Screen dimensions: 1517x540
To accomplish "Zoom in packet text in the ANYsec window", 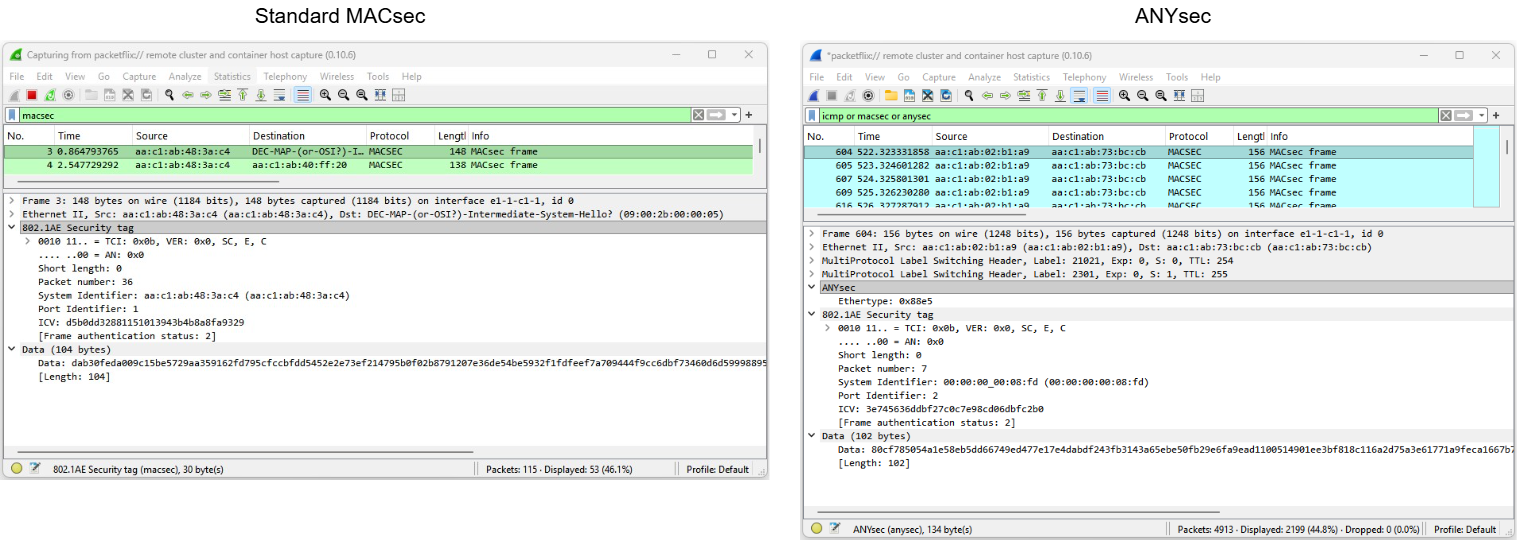I will pyautogui.click(x=1124, y=95).
